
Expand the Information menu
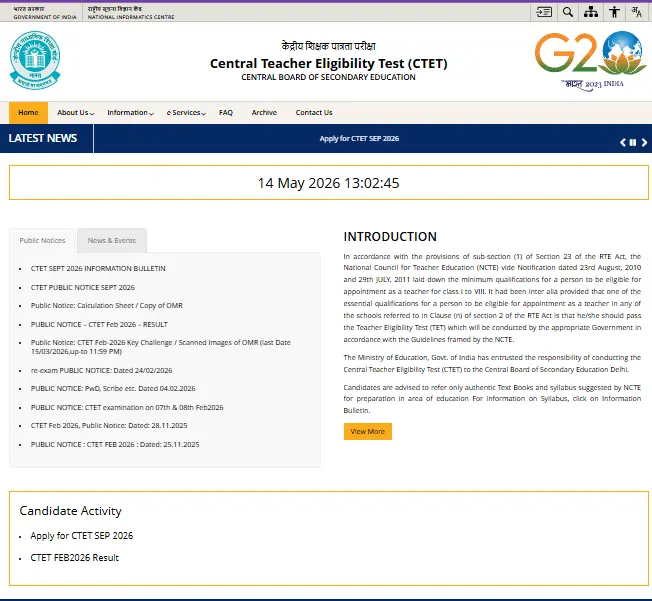point(131,113)
